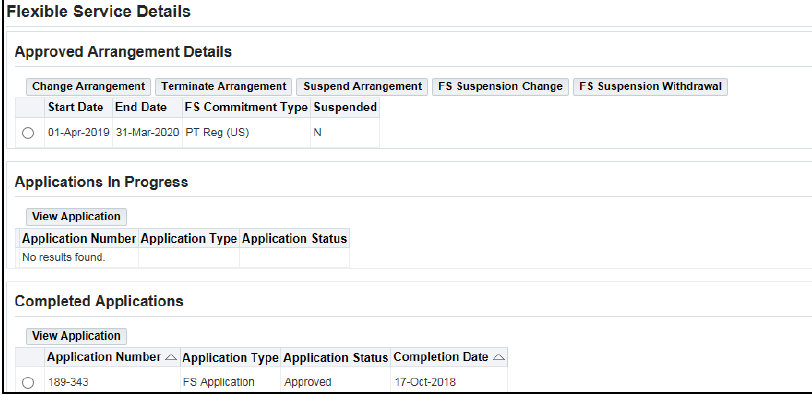Click the 189-343 application number cell
Image resolution: width=812 pixels, height=403 pixels.
coord(68,382)
